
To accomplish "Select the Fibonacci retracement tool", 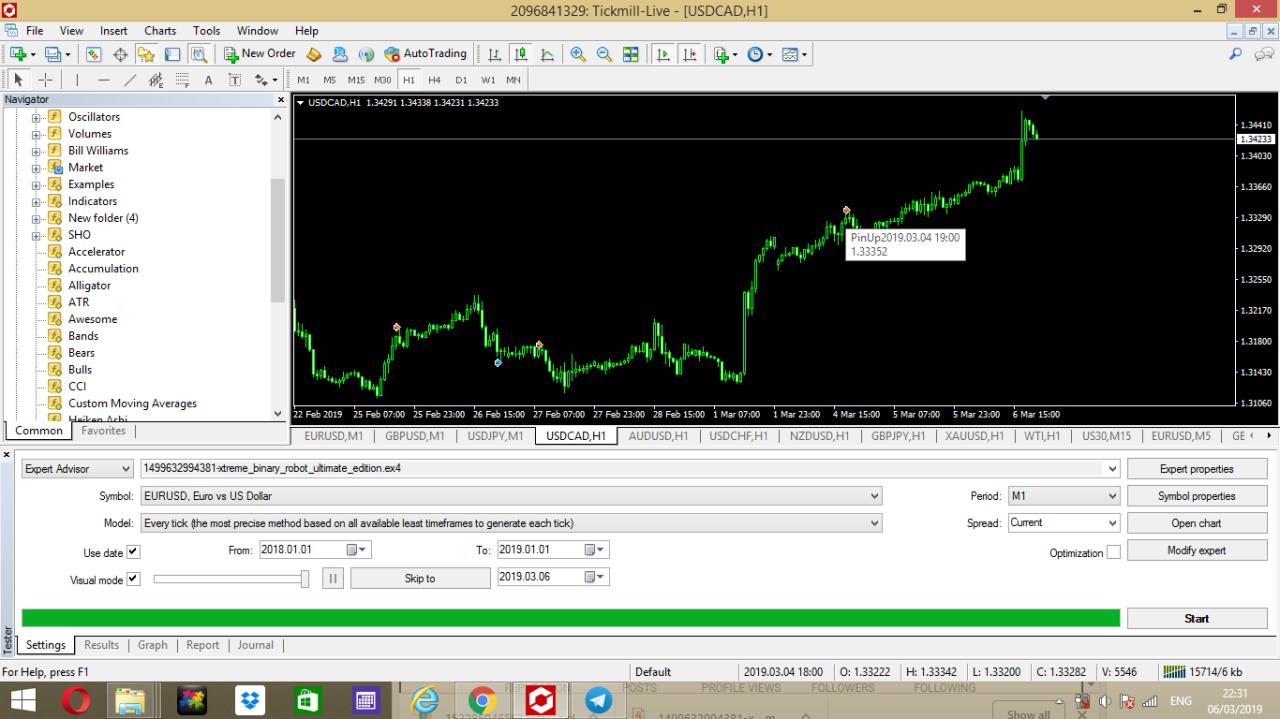I will point(182,80).
